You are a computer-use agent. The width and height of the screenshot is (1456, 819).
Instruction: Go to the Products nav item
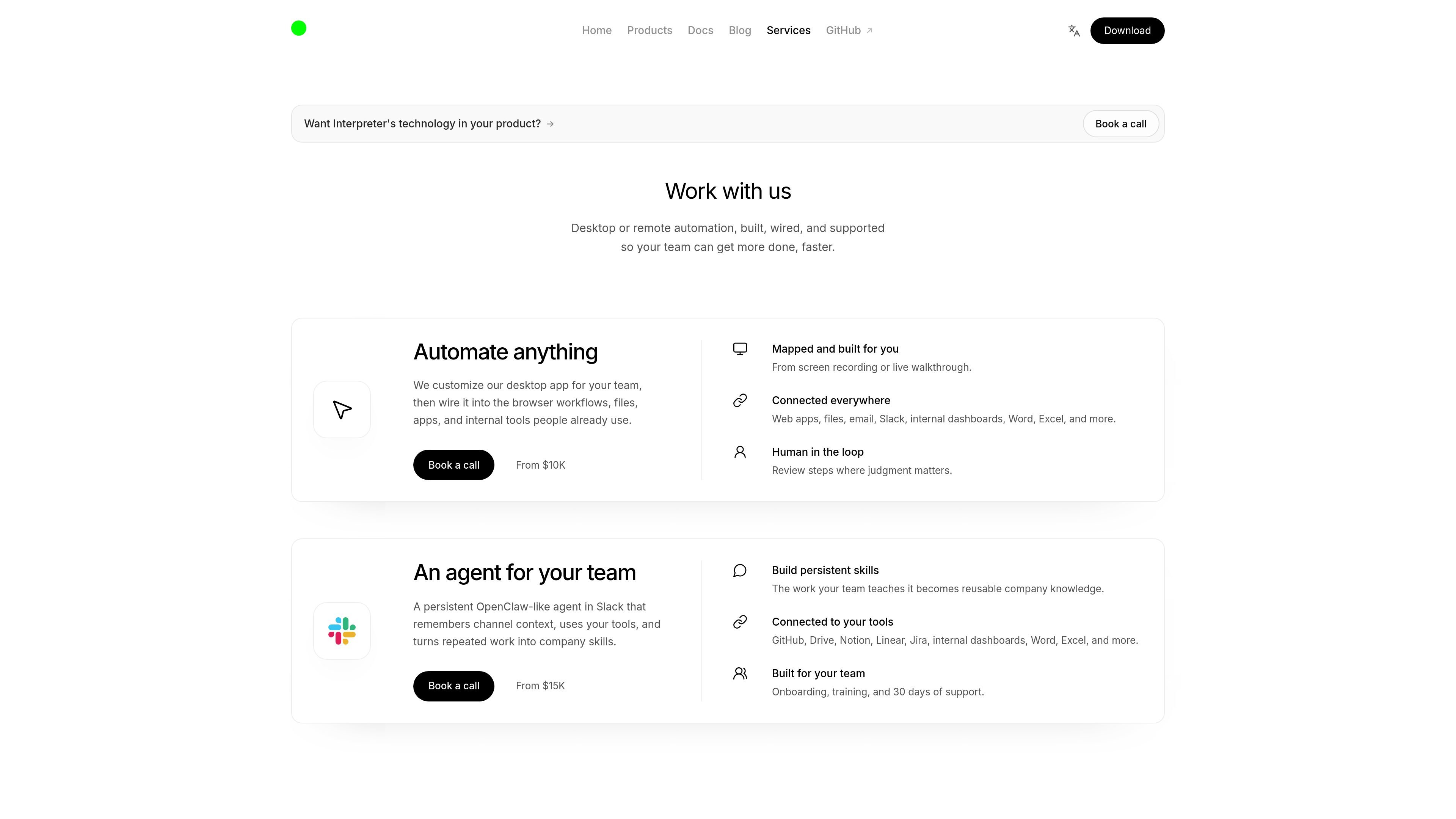pyautogui.click(x=650, y=30)
